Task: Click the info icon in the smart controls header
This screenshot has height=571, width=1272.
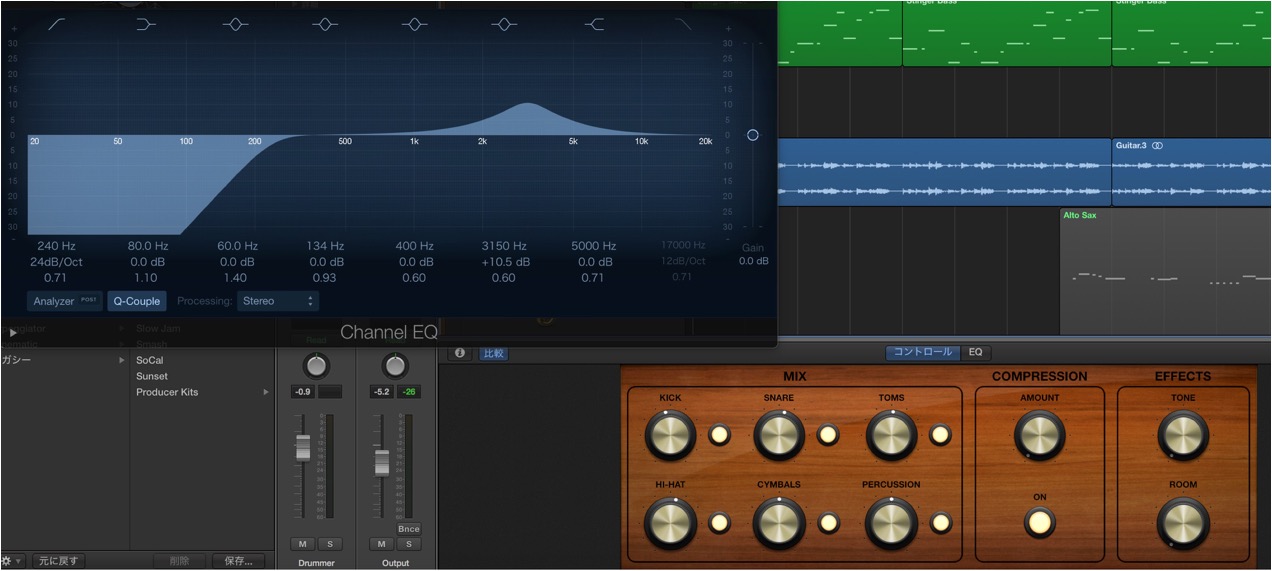Action: (460, 353)
